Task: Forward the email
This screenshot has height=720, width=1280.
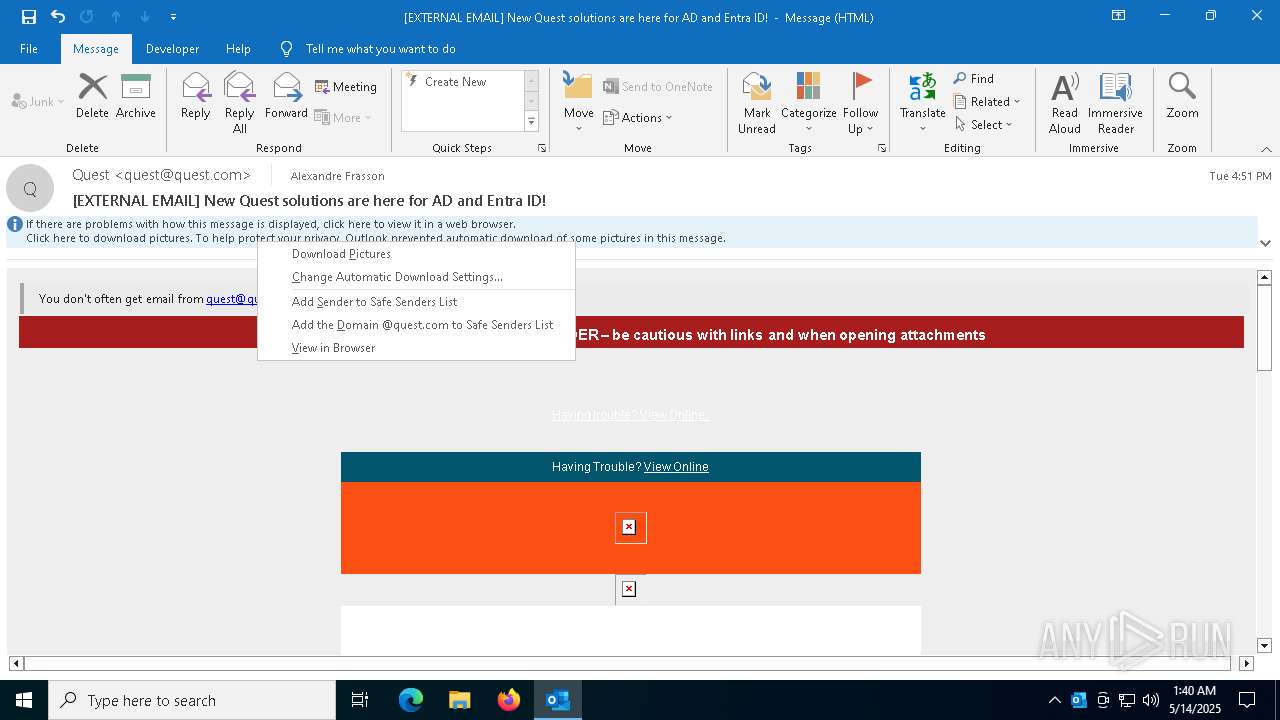Action: pyautogui.click(x=286, y=96)
